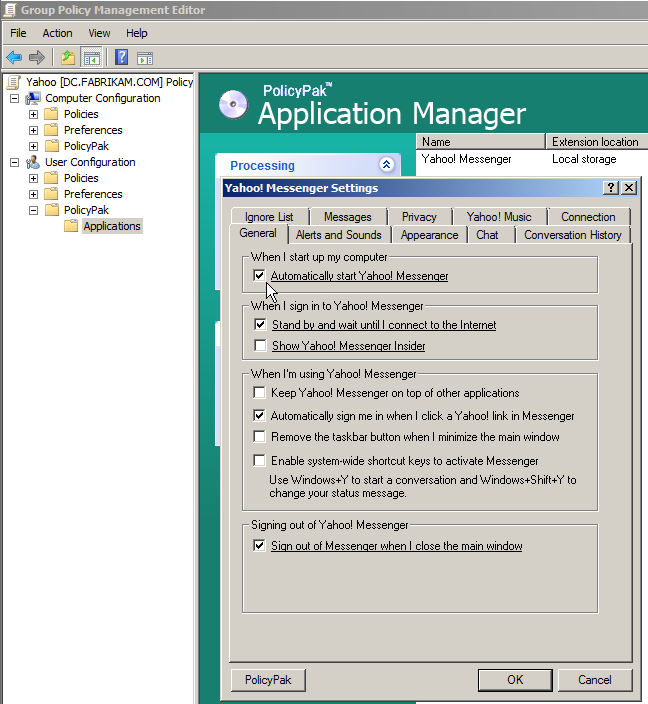Click the PolicyPak button
Screen dimensions: 648x704
click(x=268, y=680)
